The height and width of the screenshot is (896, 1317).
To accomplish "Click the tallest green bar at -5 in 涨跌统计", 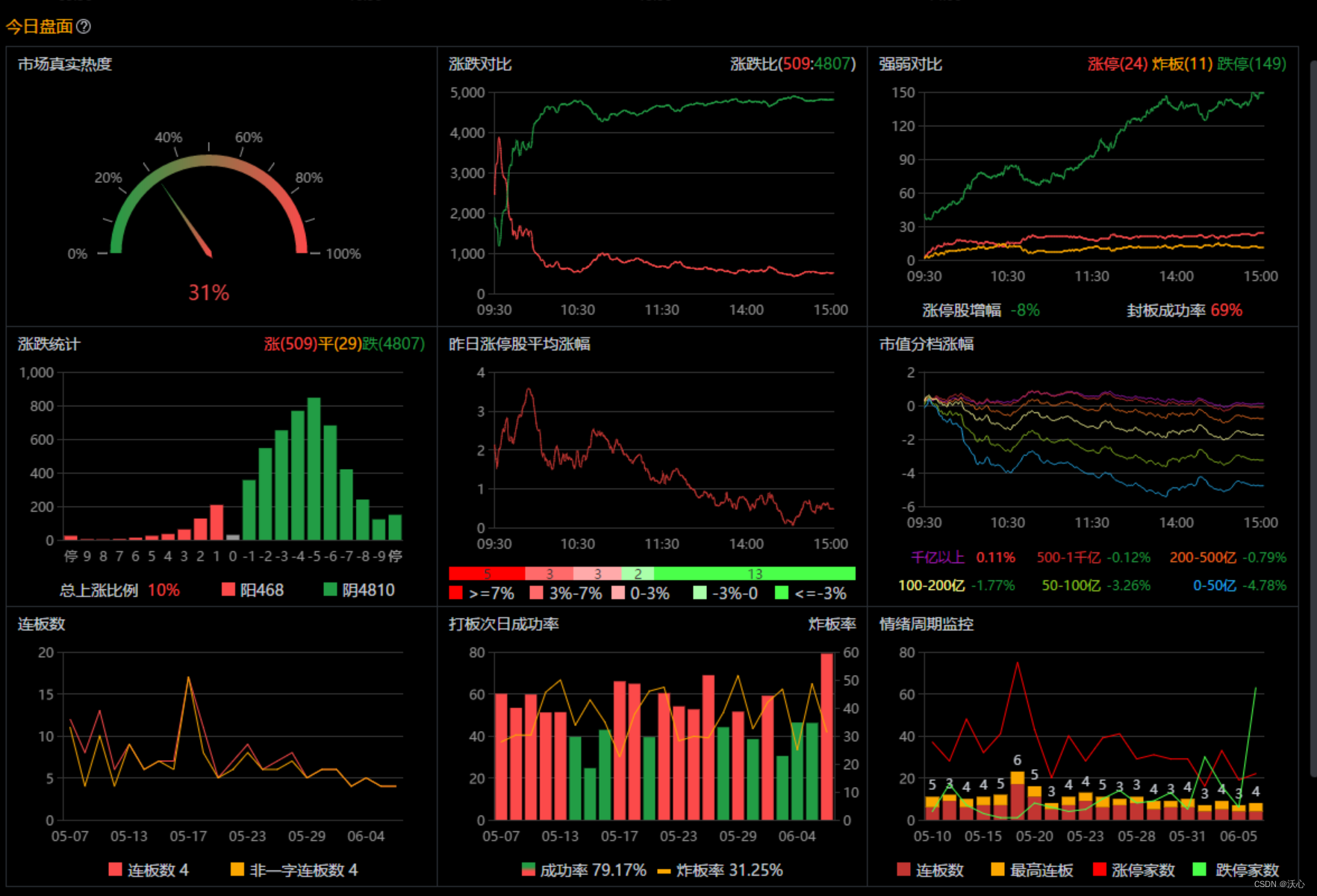I will pyautogui.click(x=314, y=469).
